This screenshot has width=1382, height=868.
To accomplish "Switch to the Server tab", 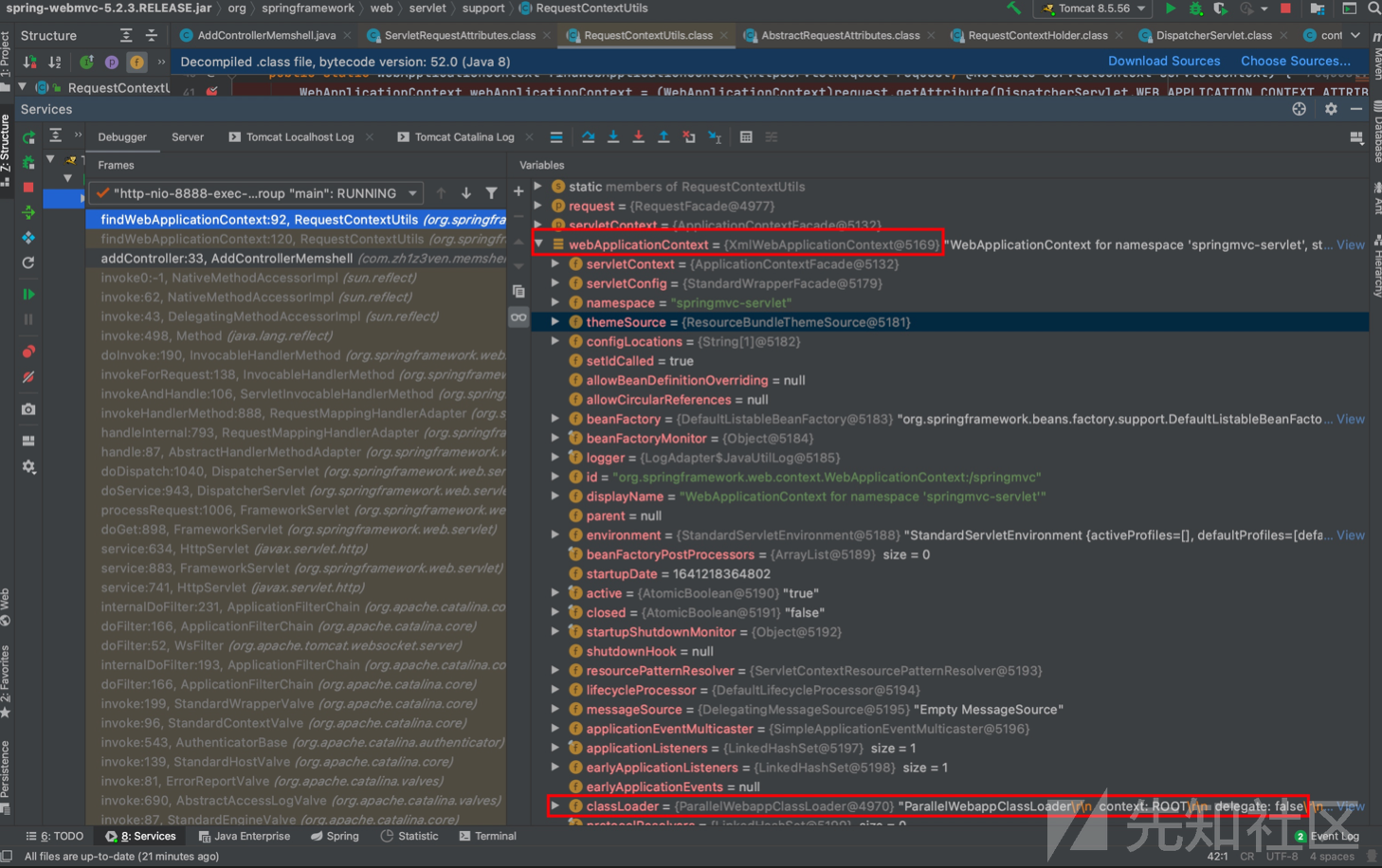I will pos(188,137).
